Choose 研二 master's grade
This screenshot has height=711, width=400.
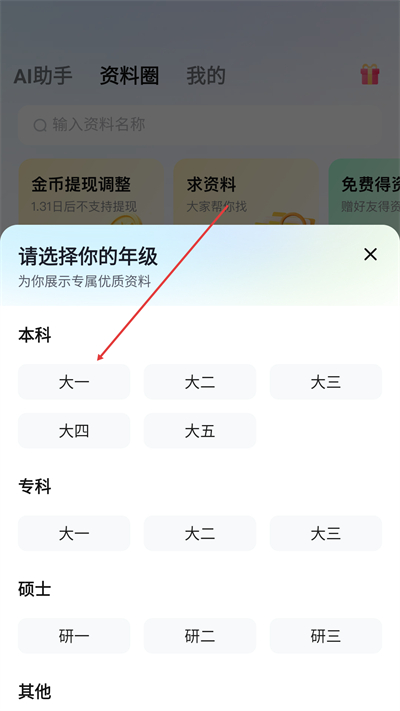click(200, 636)
